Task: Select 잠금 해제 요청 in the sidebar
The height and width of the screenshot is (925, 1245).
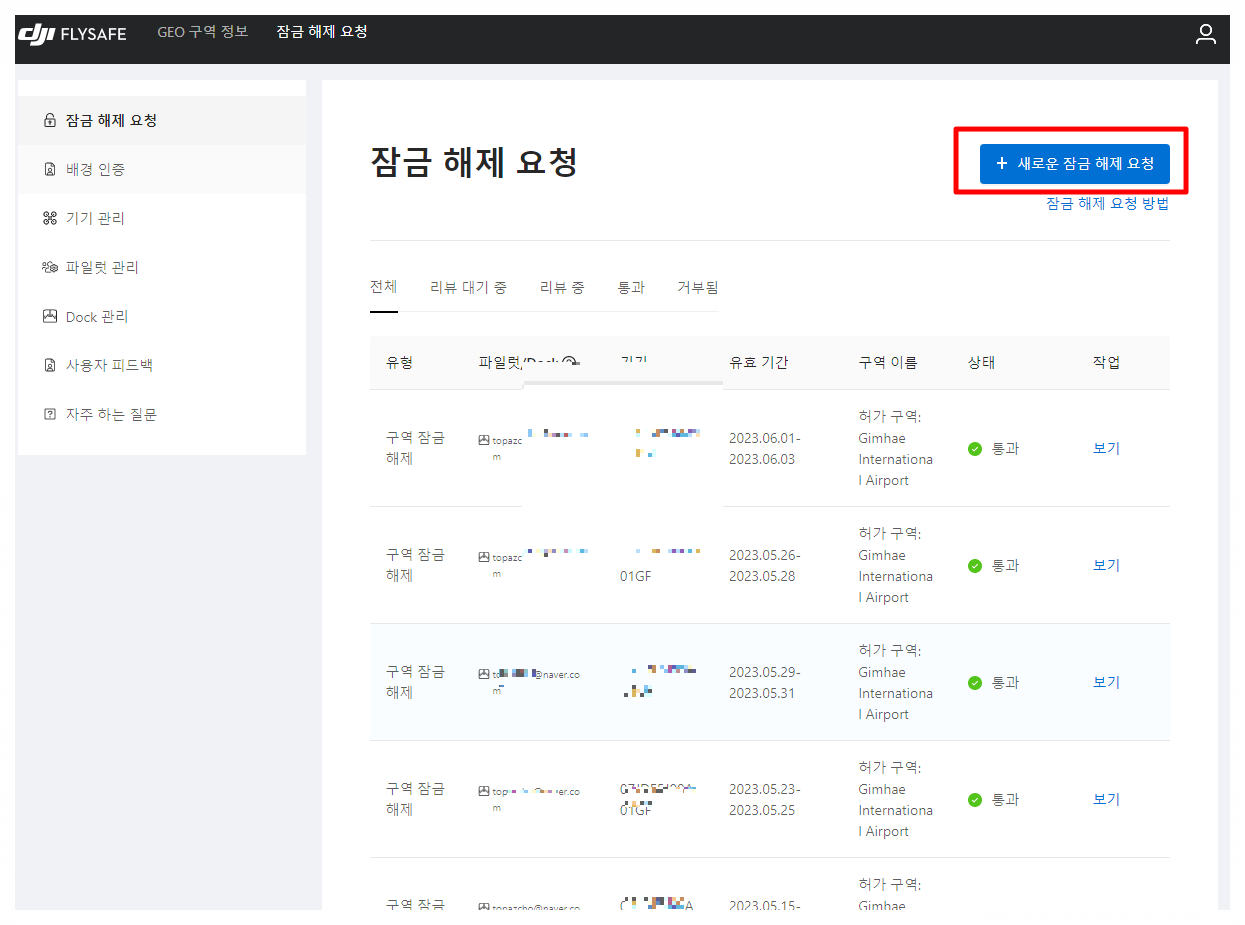Action: point(162,121)
